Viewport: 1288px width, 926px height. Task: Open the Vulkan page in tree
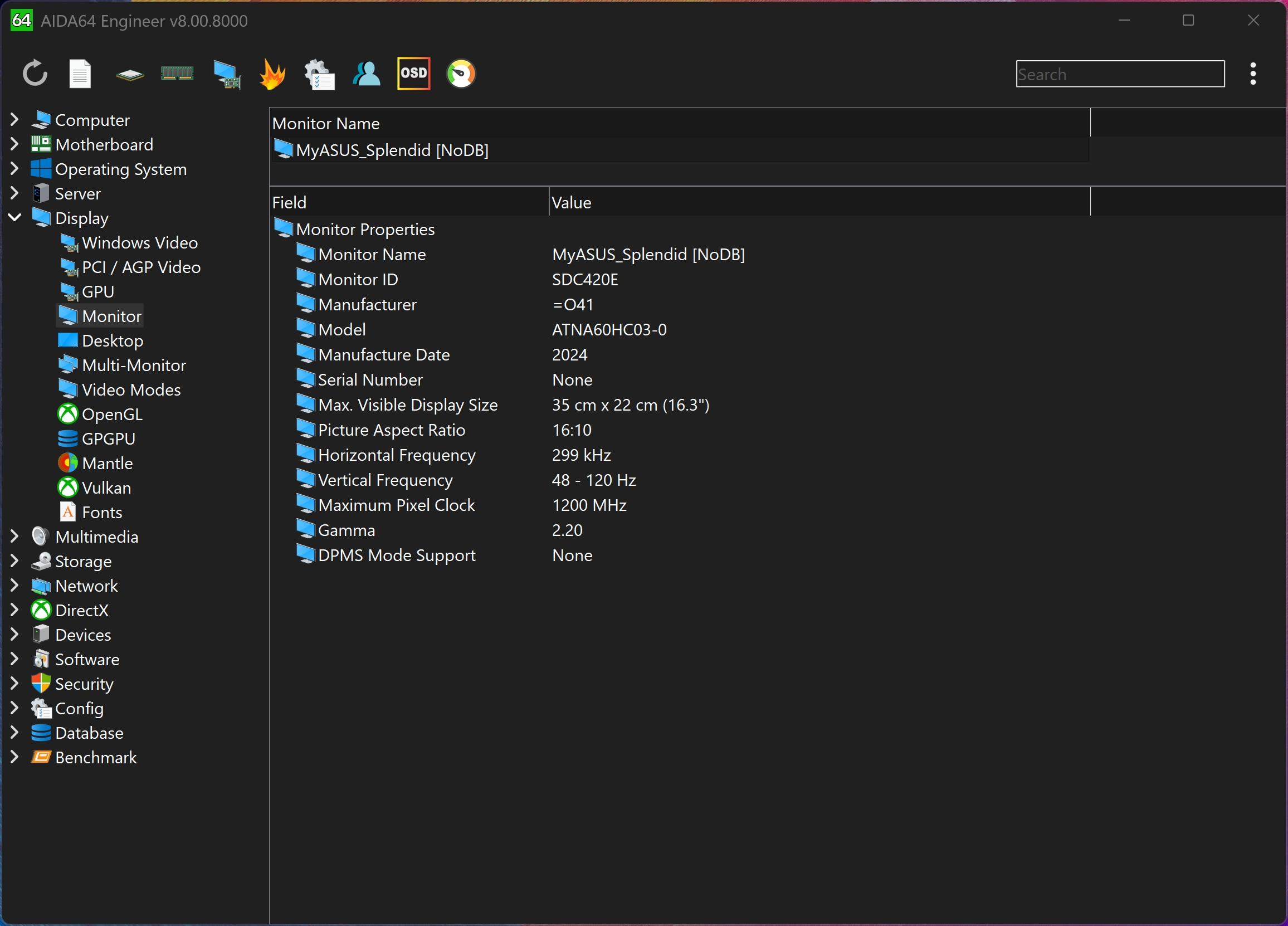click(x=106, y=488)
